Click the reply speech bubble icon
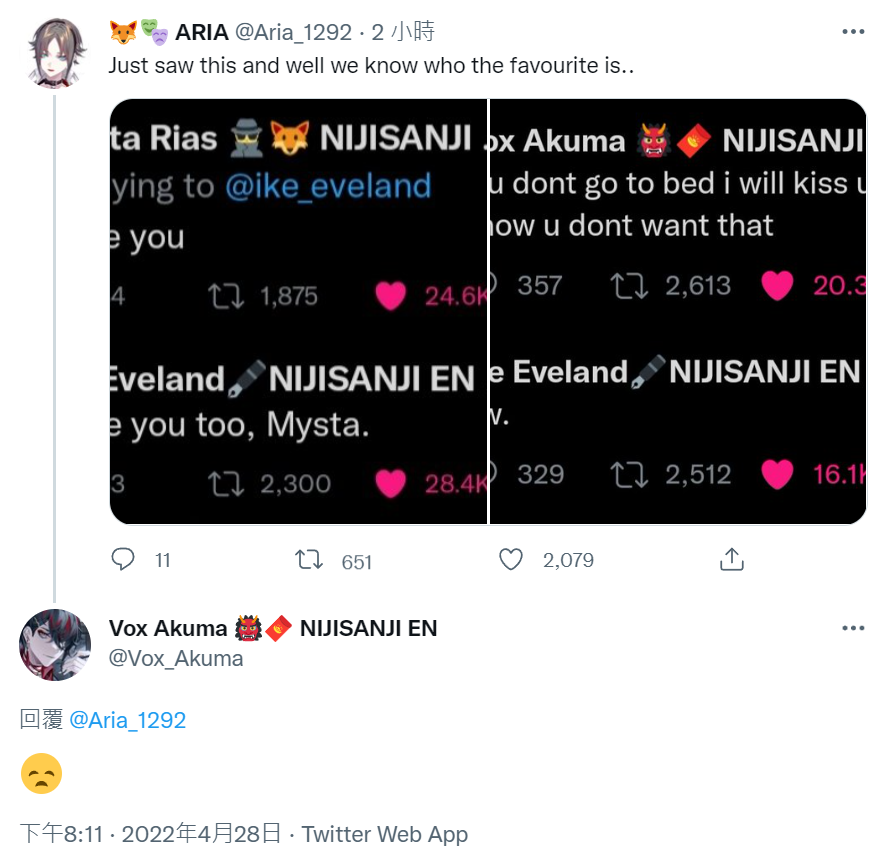The image size is (891, 862). [123, 559]
